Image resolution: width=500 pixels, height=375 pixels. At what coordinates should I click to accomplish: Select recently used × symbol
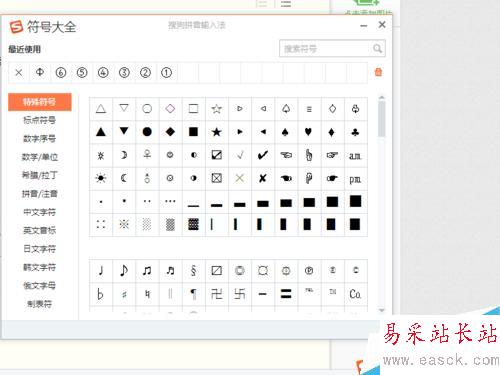[19, 72]
